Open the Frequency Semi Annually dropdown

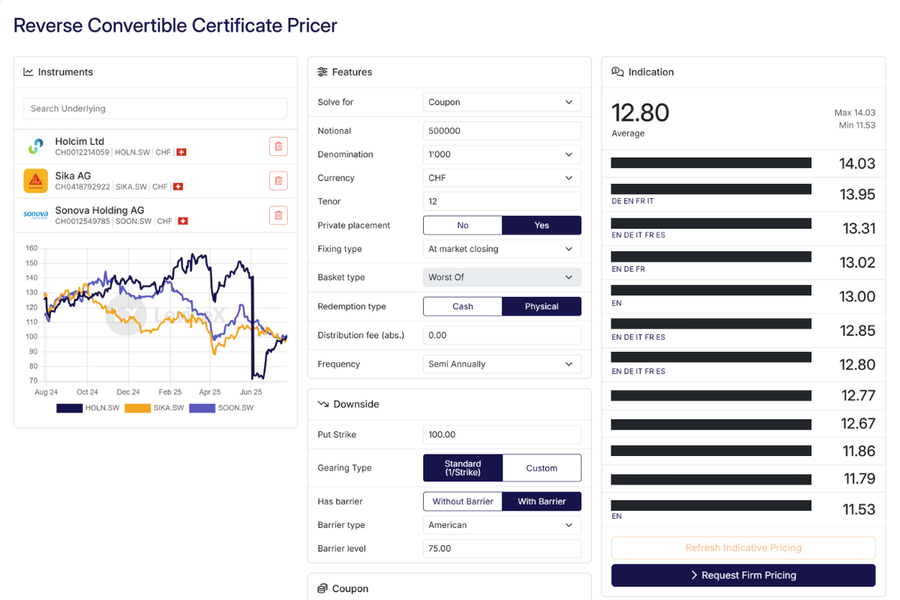tap(502, 364)
